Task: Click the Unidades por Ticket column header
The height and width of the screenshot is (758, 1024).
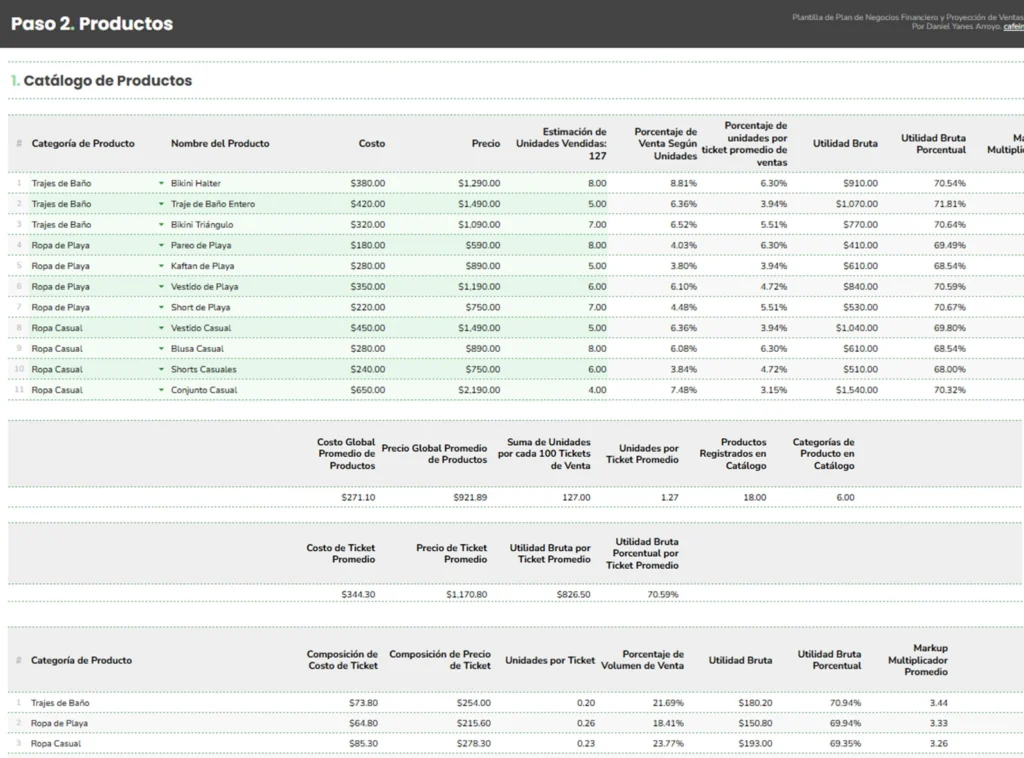Action: (x=551, y=660)
